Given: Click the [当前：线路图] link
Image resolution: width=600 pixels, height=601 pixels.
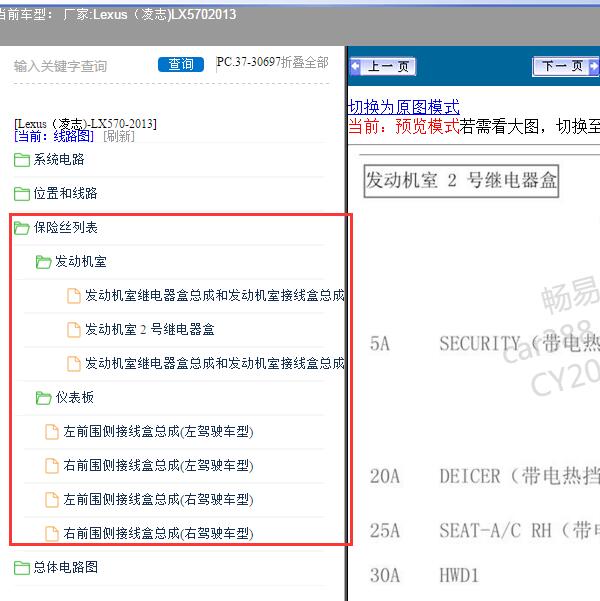Looking at the screenshot, I should tap(54, 136).
